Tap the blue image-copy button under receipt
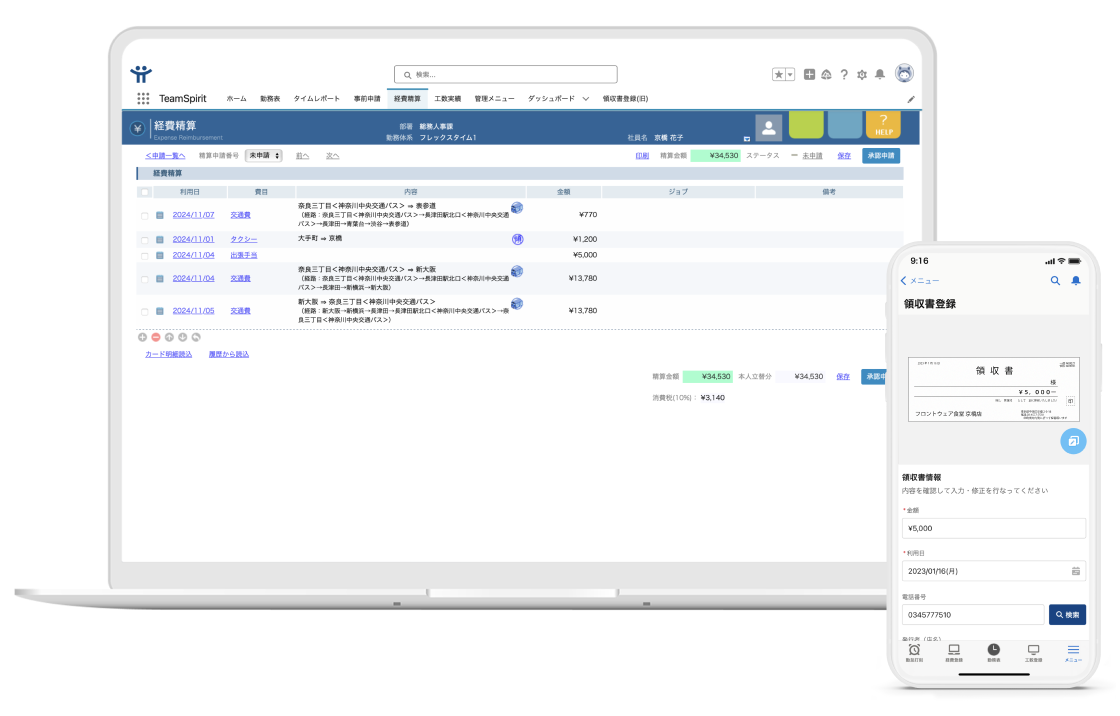The width and height of the screenshot is (1120, 716). [1072, 441]
